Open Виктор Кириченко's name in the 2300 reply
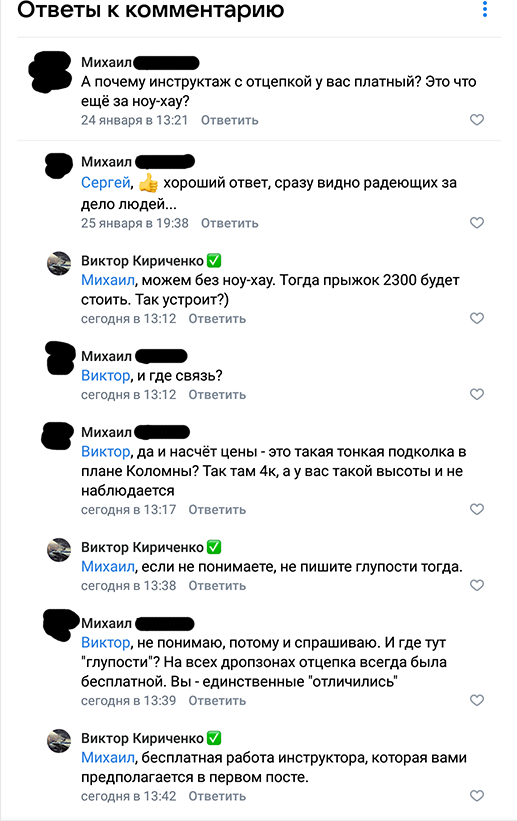517x821 pixels. [142, 261]
